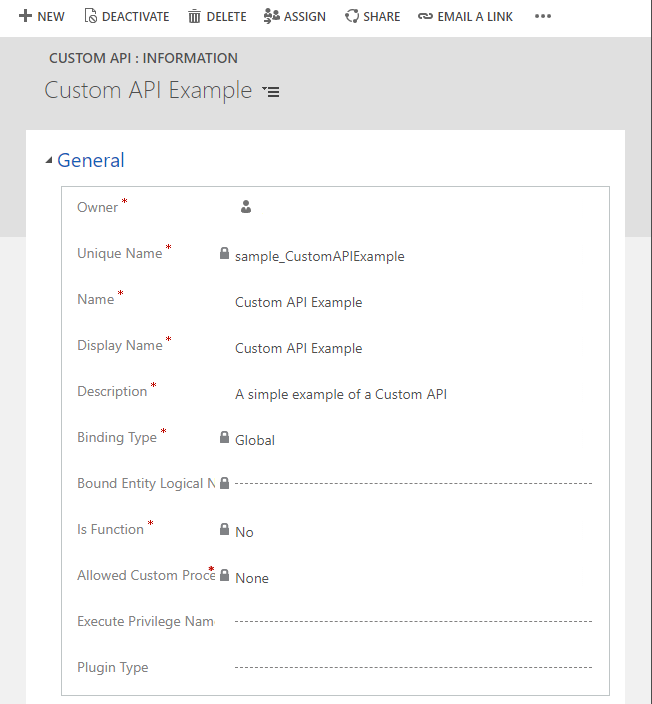Click the empty Plugin Type field

coord(412,667)
